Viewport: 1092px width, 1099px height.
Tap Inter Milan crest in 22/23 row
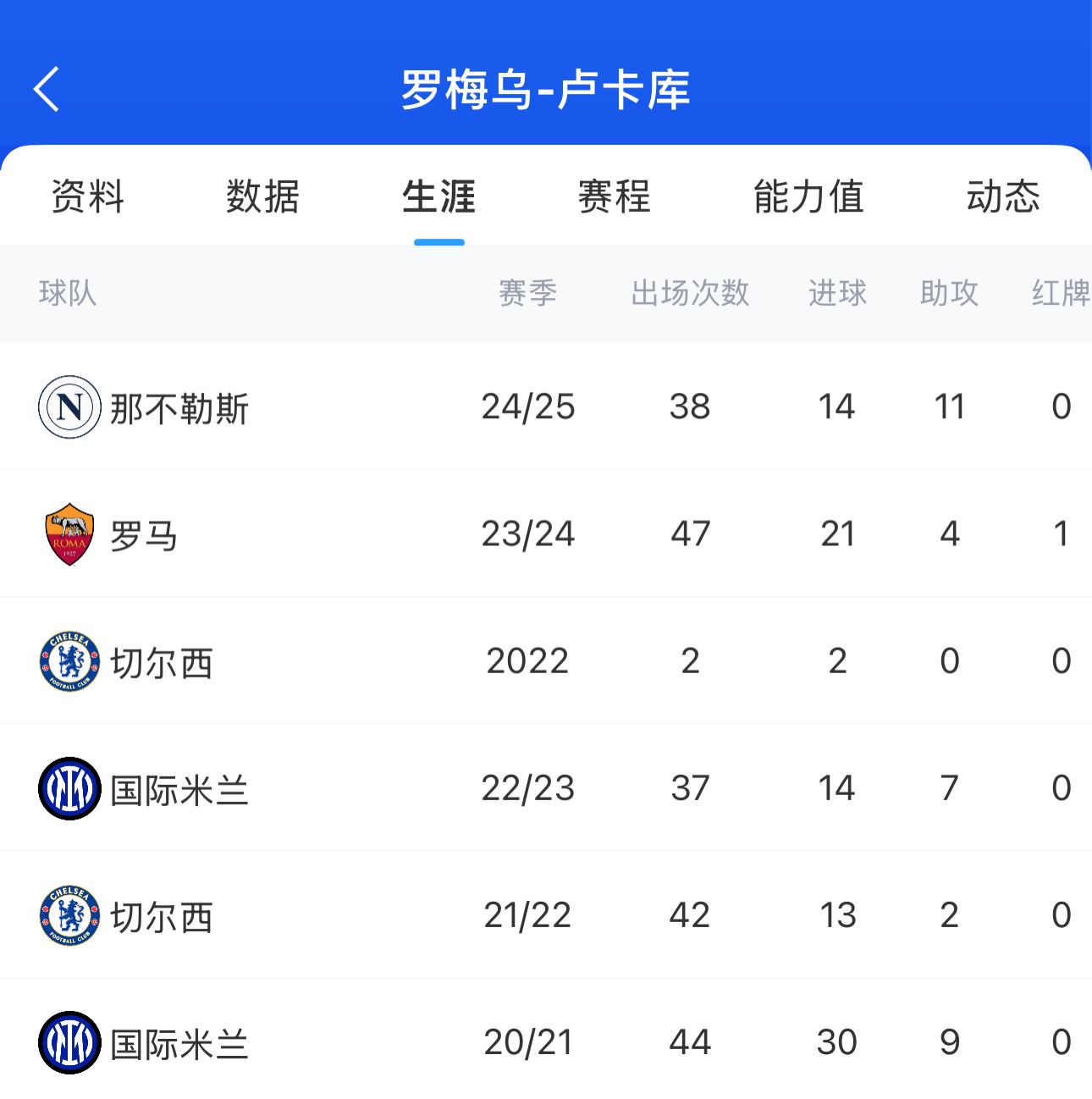pyautogui.click(x=69, y=788)
